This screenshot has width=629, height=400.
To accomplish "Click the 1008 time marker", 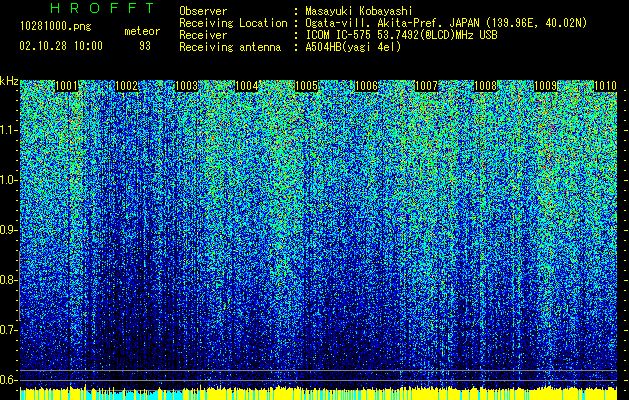I will pos(485,86).
